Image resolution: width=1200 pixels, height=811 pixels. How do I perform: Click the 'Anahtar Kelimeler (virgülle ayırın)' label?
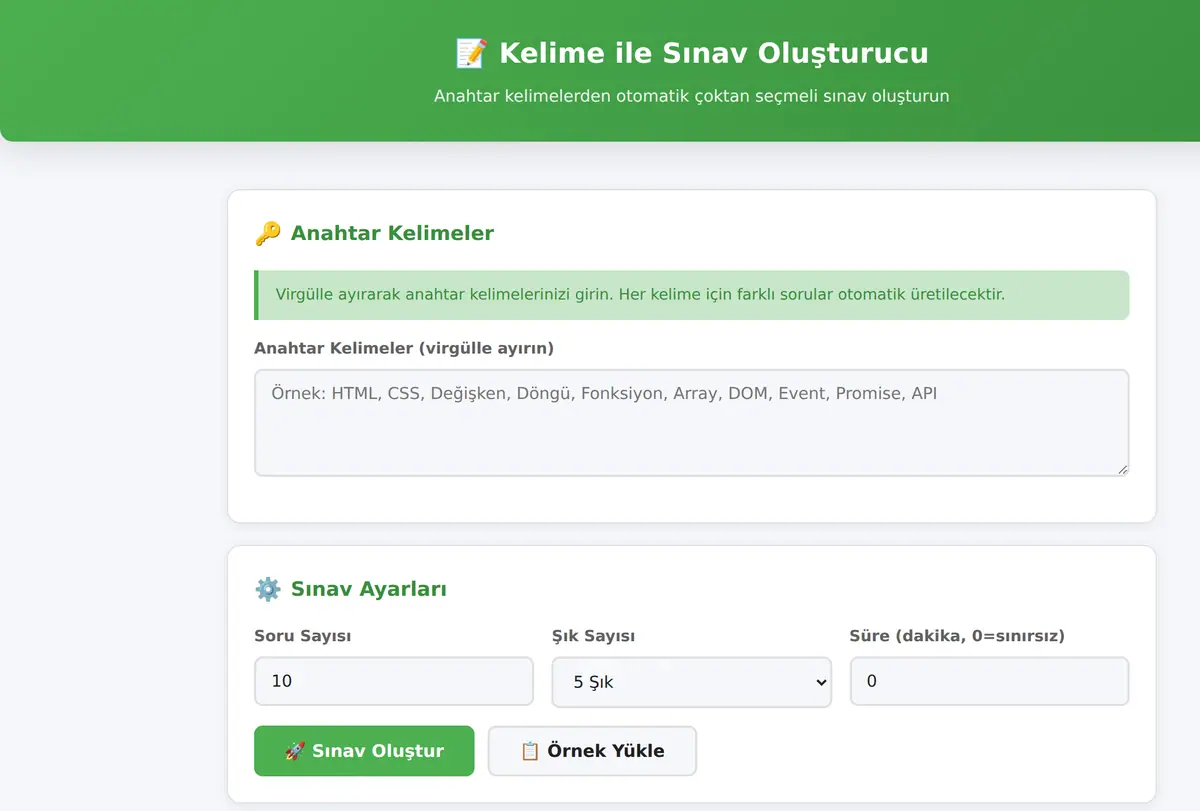point(404,348)
